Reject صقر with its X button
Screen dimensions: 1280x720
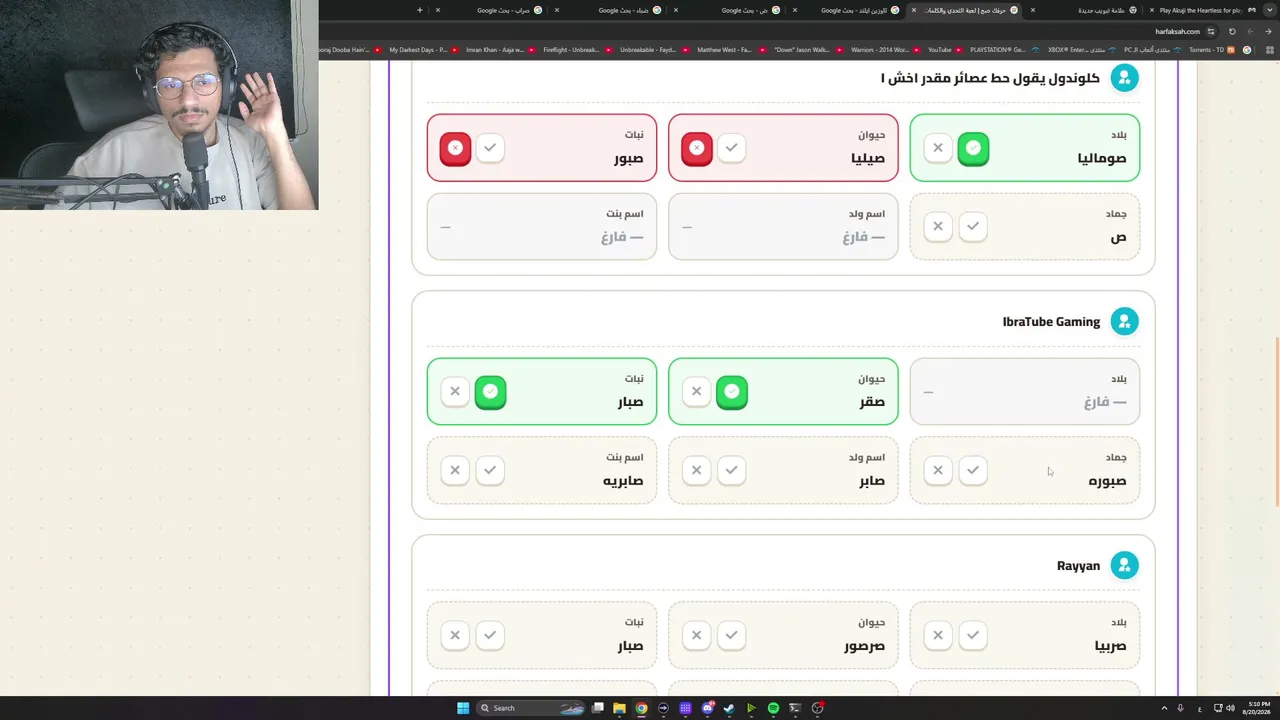[697, 392]
